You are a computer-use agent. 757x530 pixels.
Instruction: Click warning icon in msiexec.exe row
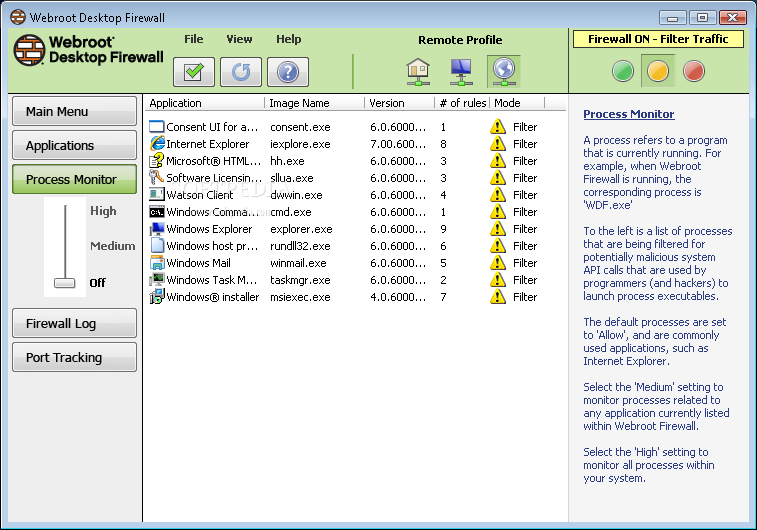pyautogui.click(x=498, y=296)
